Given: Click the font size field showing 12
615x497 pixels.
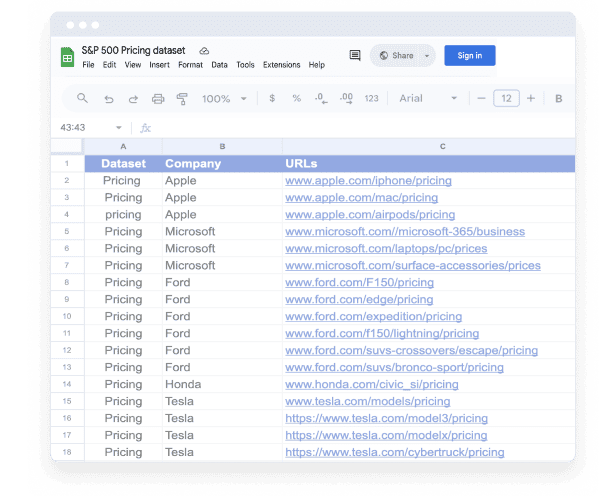Looking at the screenshot, I should (506, 98).
